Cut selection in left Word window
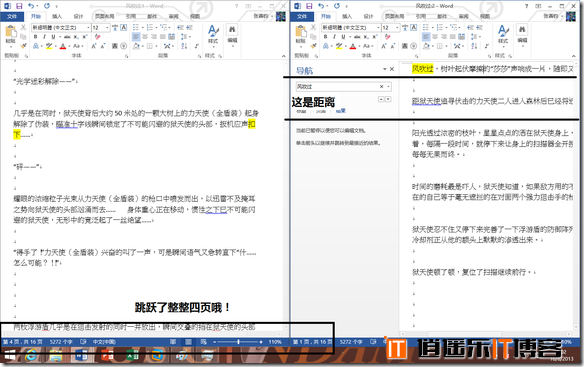 tap(23, 27)
